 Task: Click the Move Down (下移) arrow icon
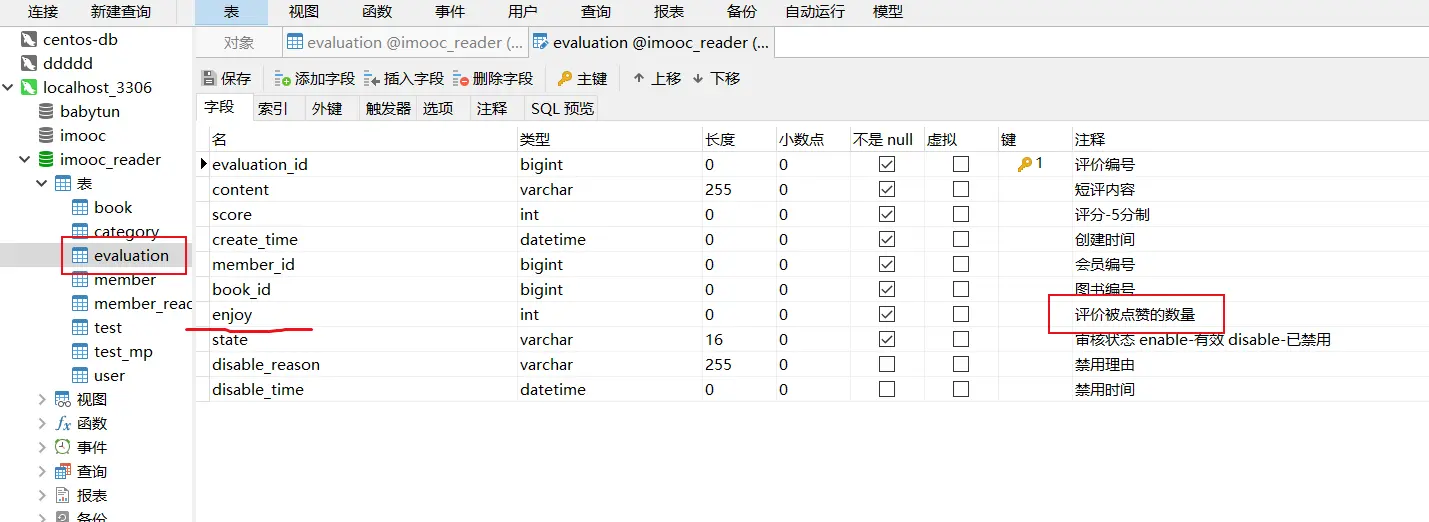coord(698,78)
